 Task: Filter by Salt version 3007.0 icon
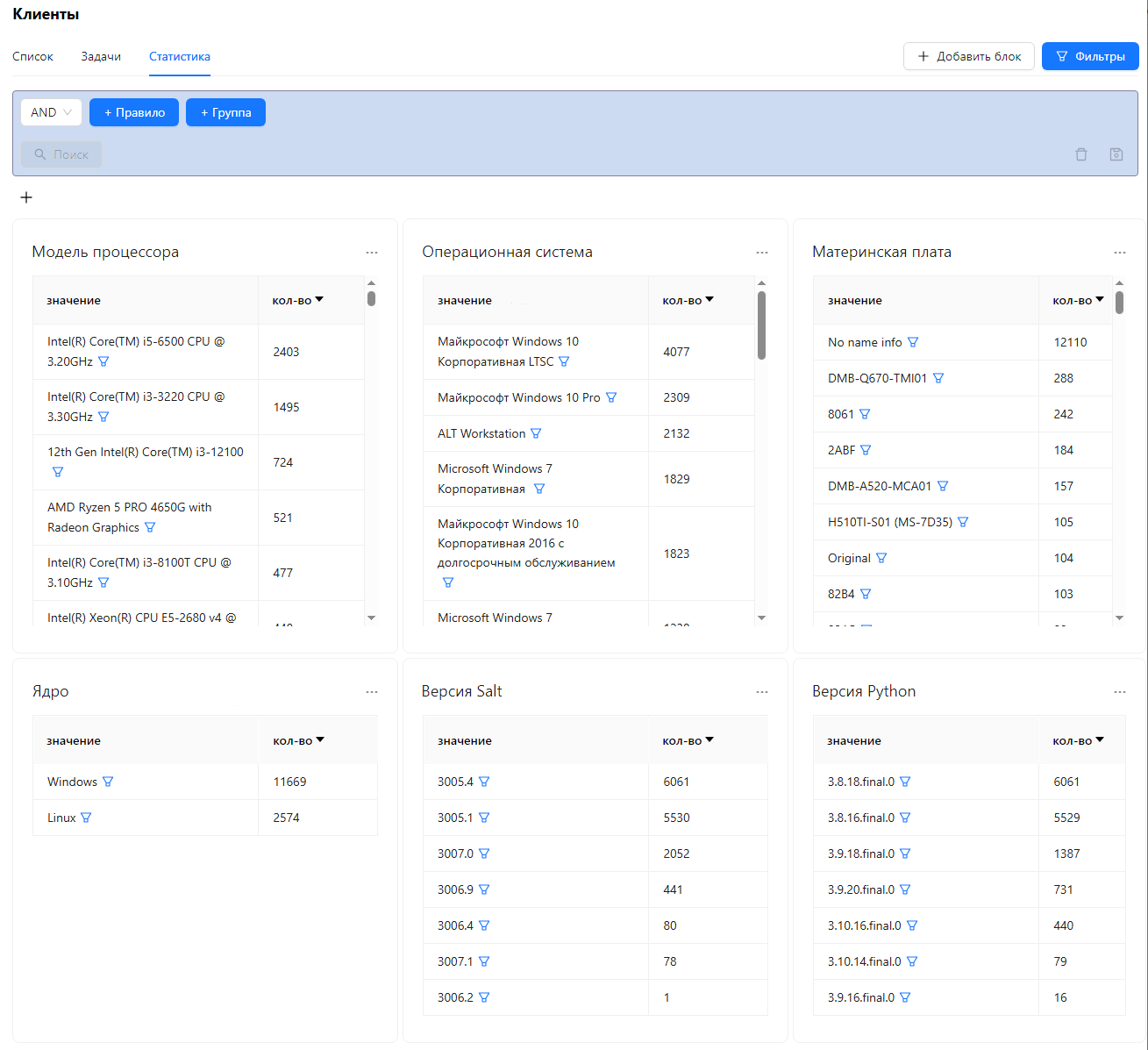pos(484,854)
